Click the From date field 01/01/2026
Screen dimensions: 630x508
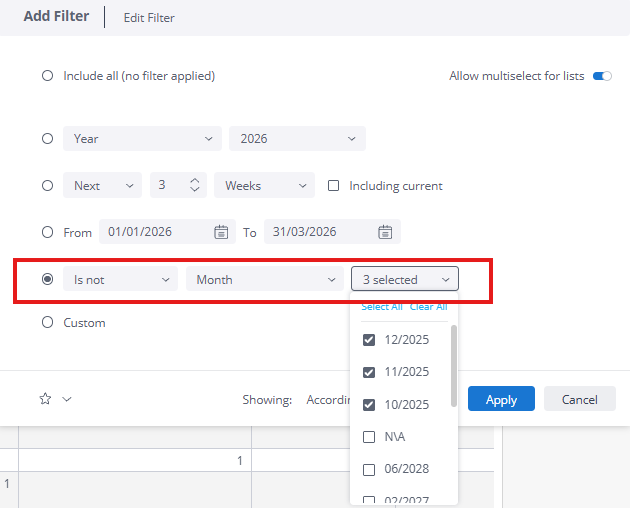pyautogui.click(x=155, y=232)
